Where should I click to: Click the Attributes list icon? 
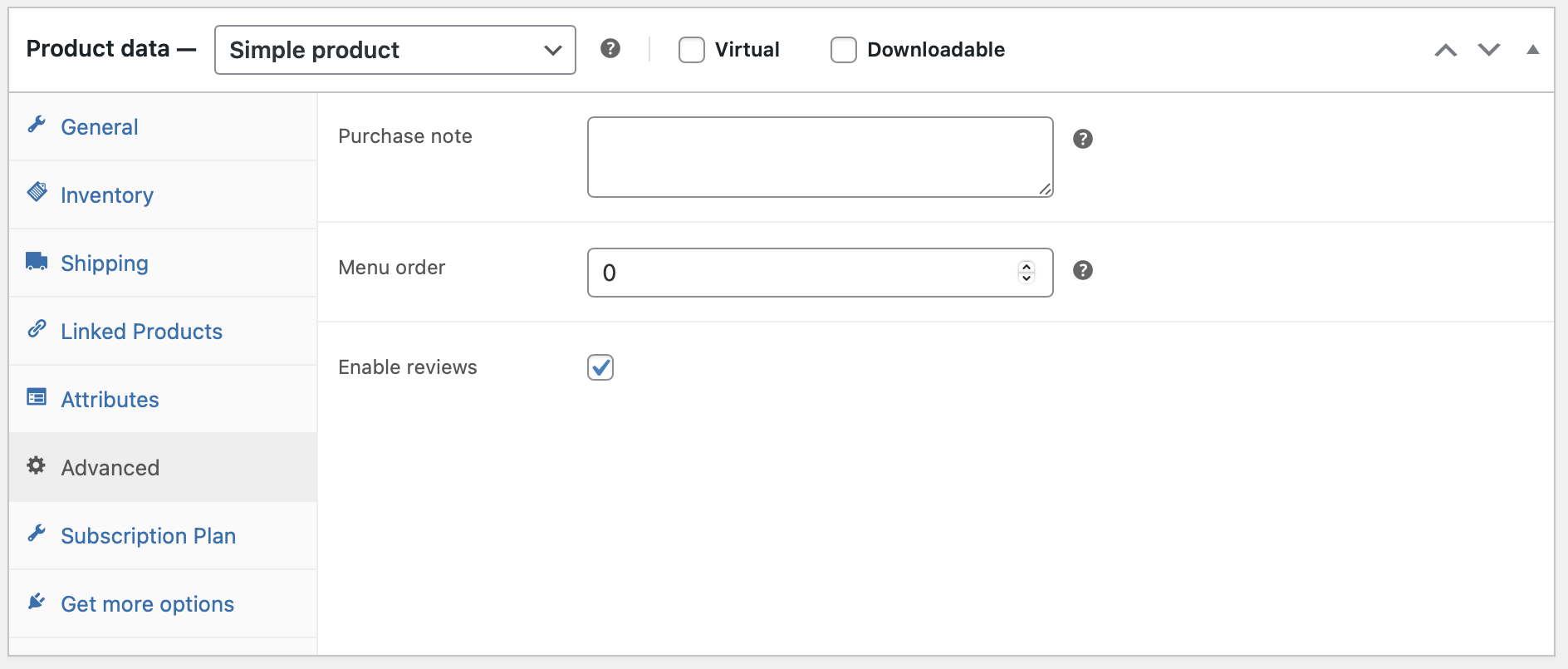coord(37,397)
